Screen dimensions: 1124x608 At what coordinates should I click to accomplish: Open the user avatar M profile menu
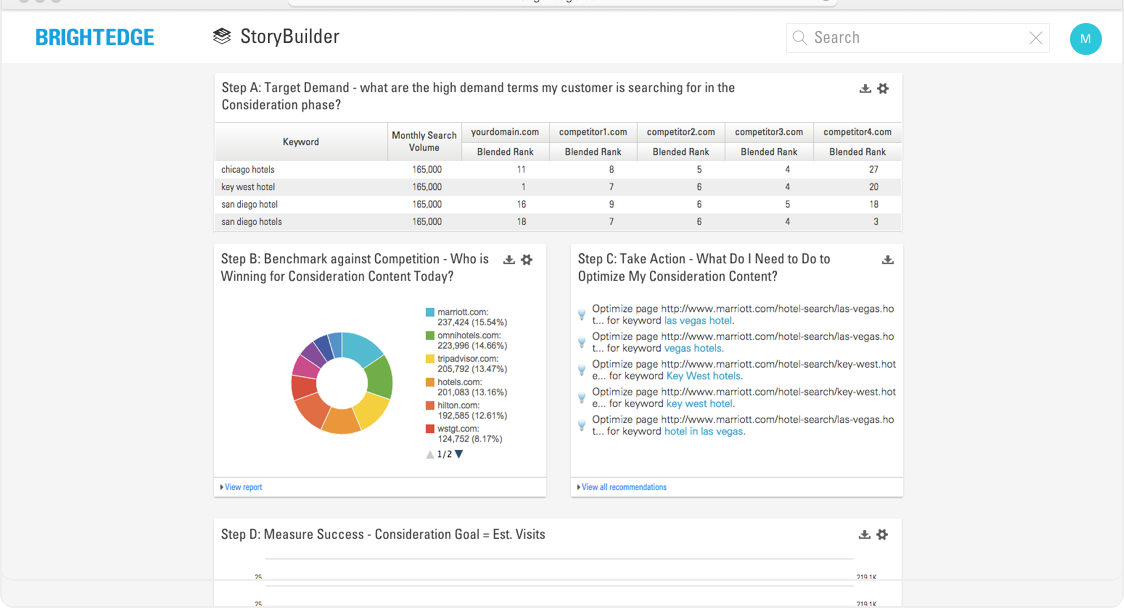[1085, 38]
